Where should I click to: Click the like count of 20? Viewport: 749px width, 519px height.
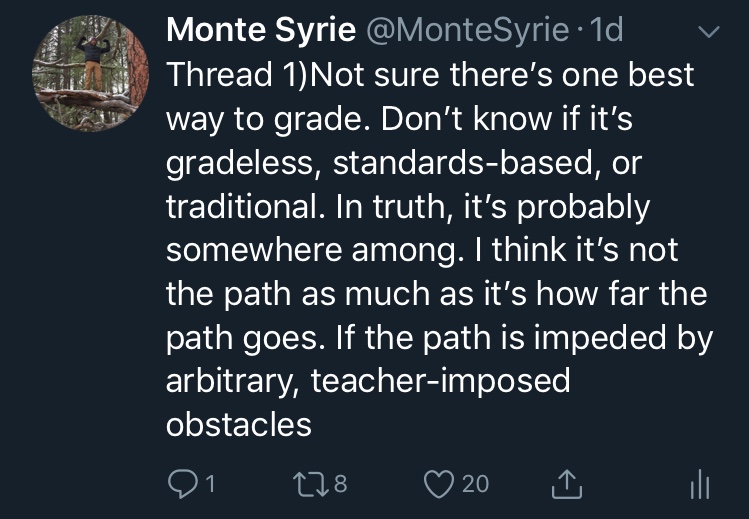pyautogui.click(x=476, y=485)
